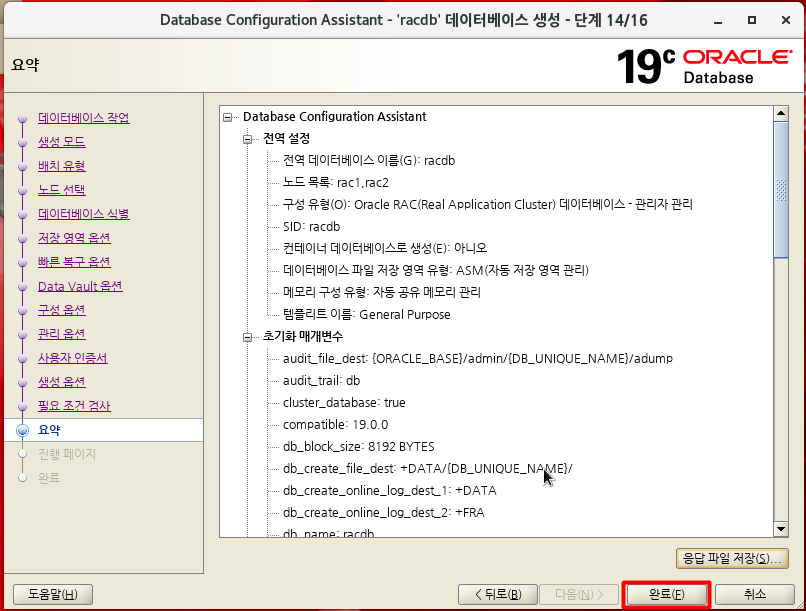Select the current 요약 step
The height and width of the screenshot is (611, 806).
[49, 430]
